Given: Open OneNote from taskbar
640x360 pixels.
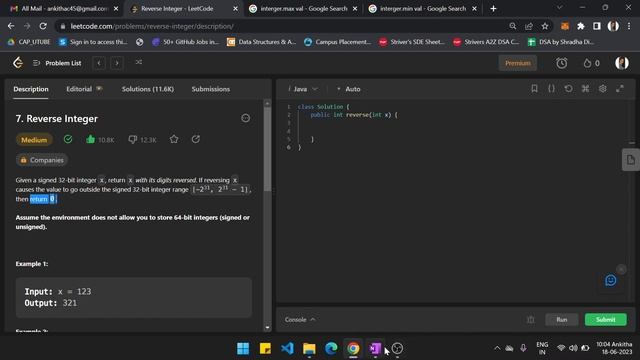Looking at the screenshot, I should (x=375, y=348).
